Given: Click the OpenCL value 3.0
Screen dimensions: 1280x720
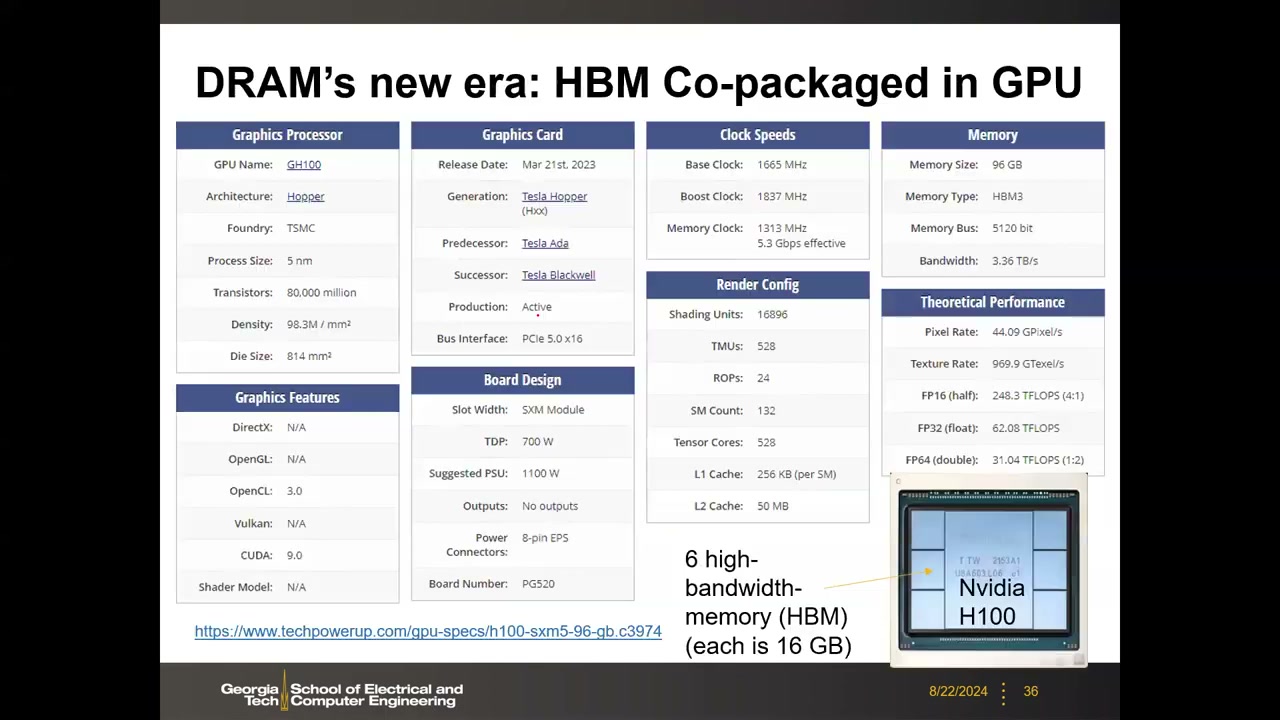Looking at the screenshot, I should 294,491.
